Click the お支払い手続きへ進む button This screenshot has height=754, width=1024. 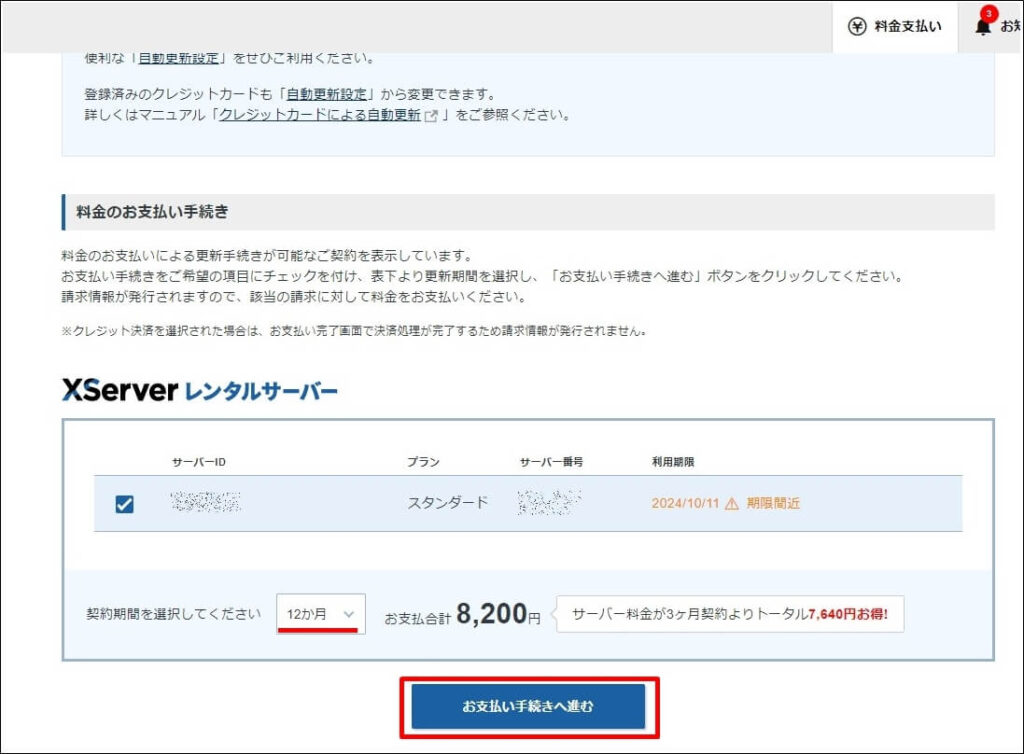click(x=528, y=706)
